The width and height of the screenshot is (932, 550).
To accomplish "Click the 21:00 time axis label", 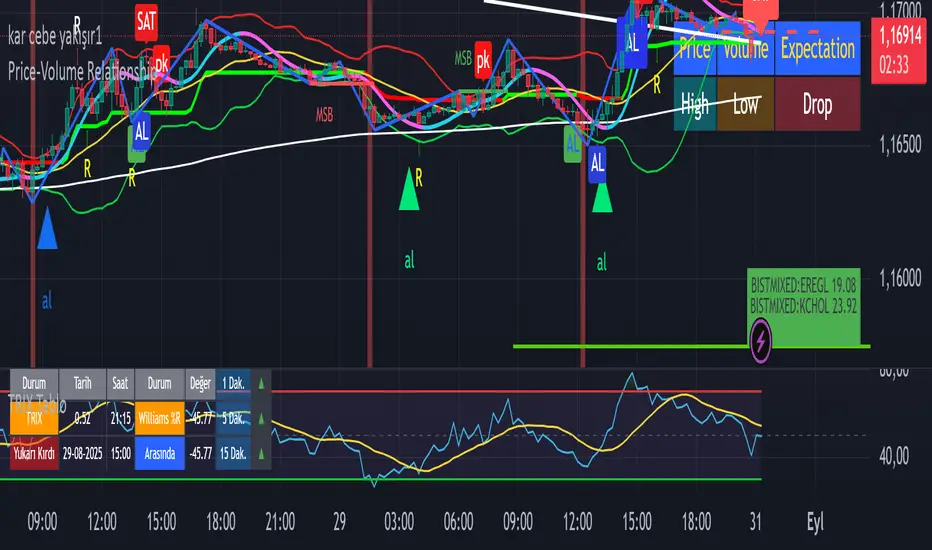I will (x=280, y=522).
